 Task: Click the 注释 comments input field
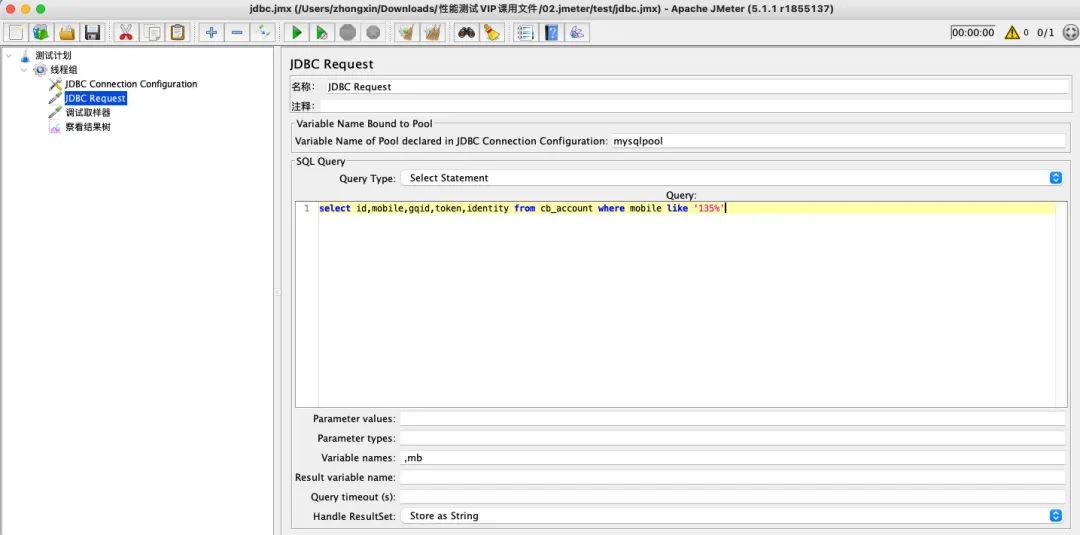(696, 106)
